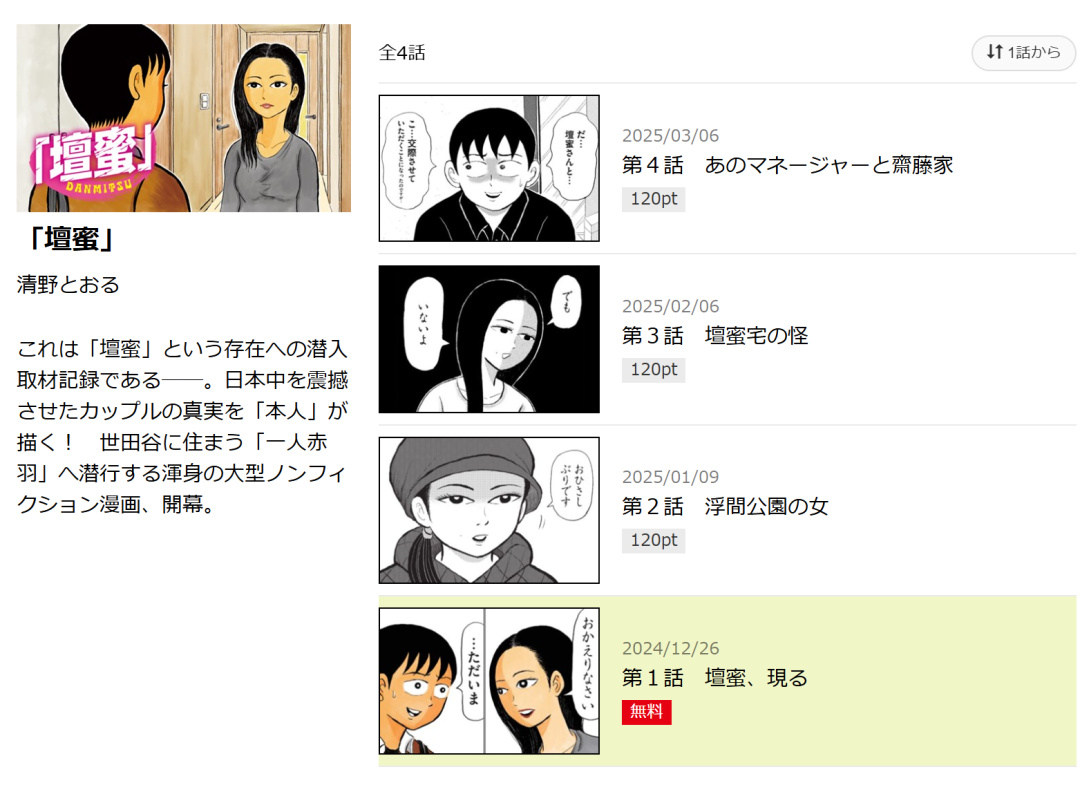Click 120pt badge for episode 3

click(x=653, y=370)
